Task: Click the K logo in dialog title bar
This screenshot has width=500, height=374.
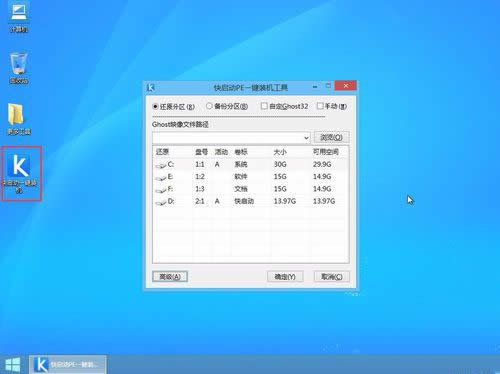Action: tap(151, 87)
